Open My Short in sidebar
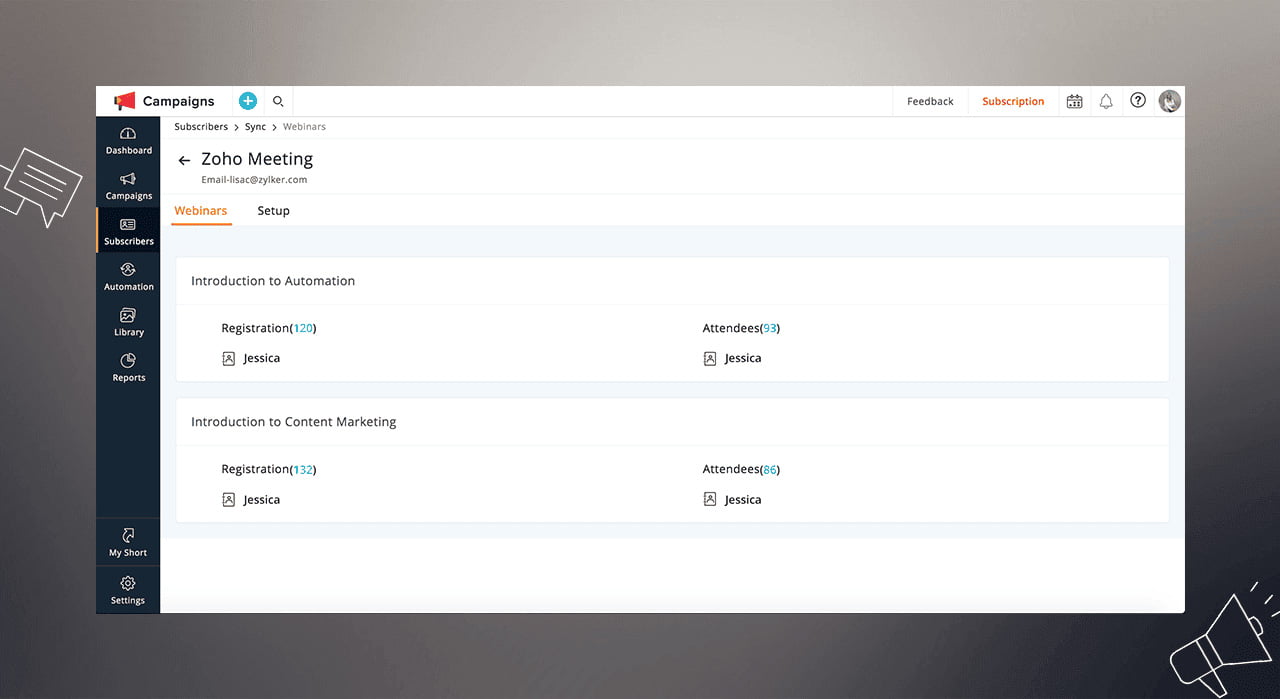 [x=128, y=543]
